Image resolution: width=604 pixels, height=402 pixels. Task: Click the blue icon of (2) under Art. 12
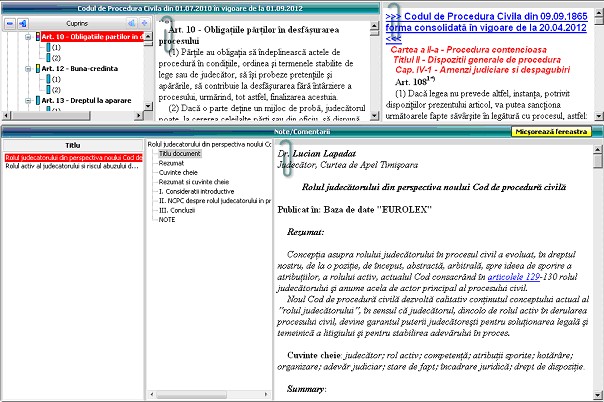coord(48,90)
